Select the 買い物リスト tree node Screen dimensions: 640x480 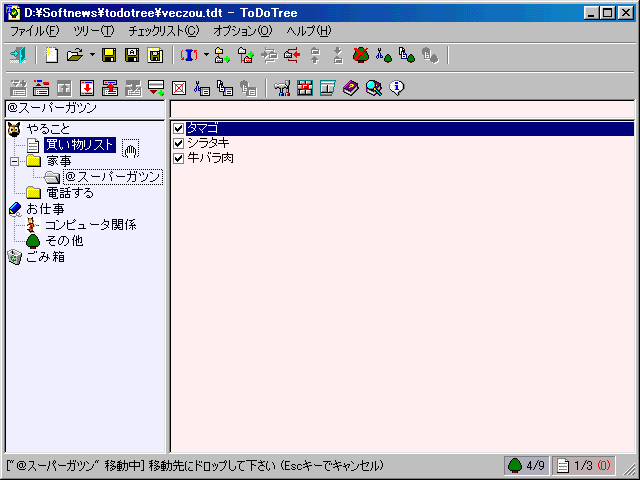coord(80,145)
